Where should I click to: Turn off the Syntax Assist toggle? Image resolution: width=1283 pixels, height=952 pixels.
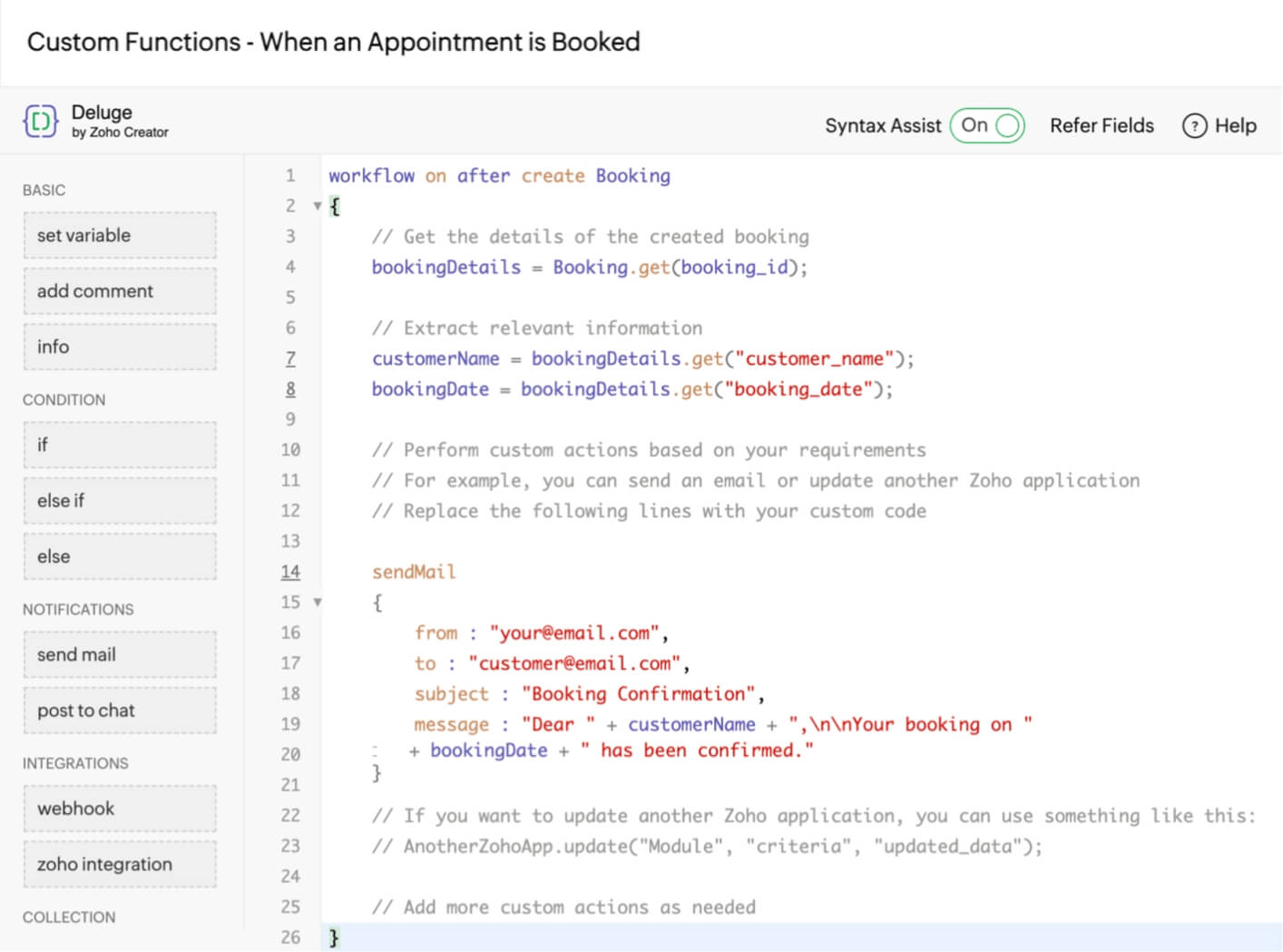click(x=987, y=125)
